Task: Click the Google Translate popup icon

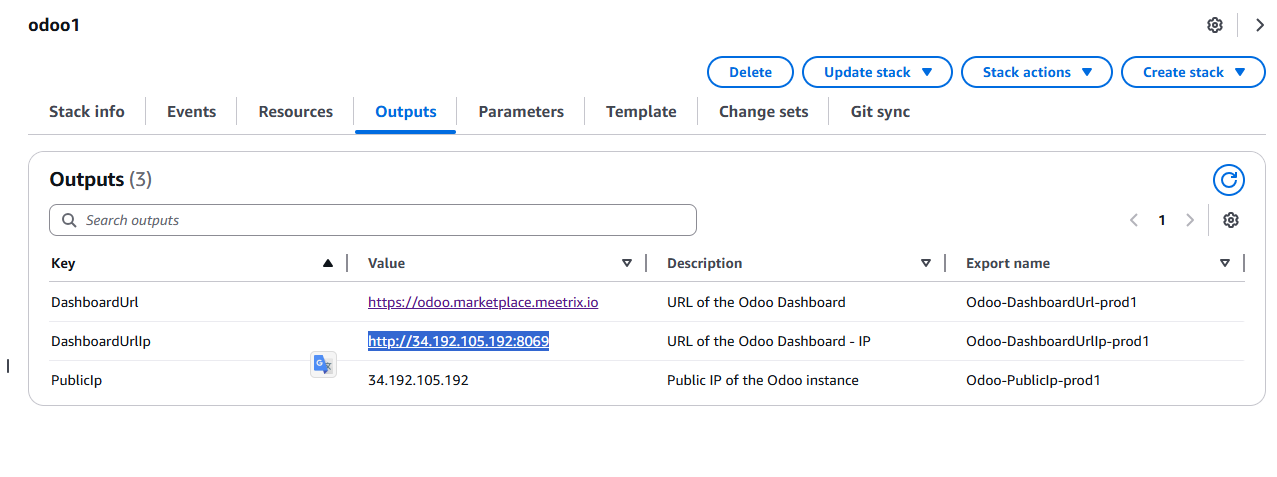Action: click(x=322, y=365)
